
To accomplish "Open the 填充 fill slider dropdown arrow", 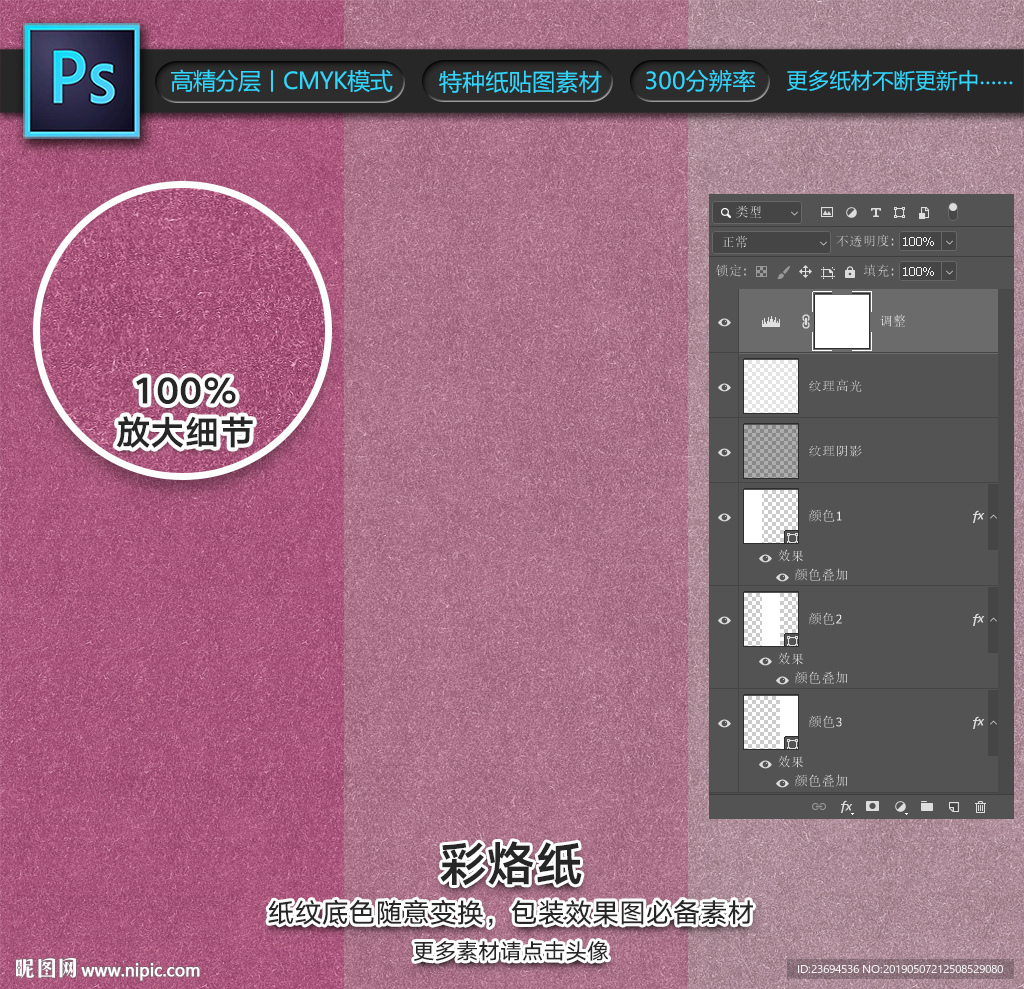I will (x=950, y=272).
